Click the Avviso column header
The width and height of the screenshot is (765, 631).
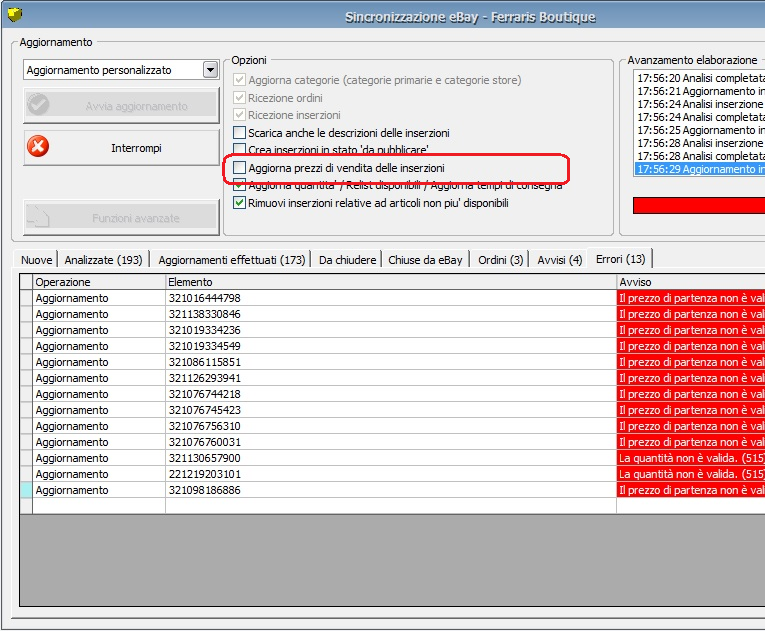tap(691, 282)
